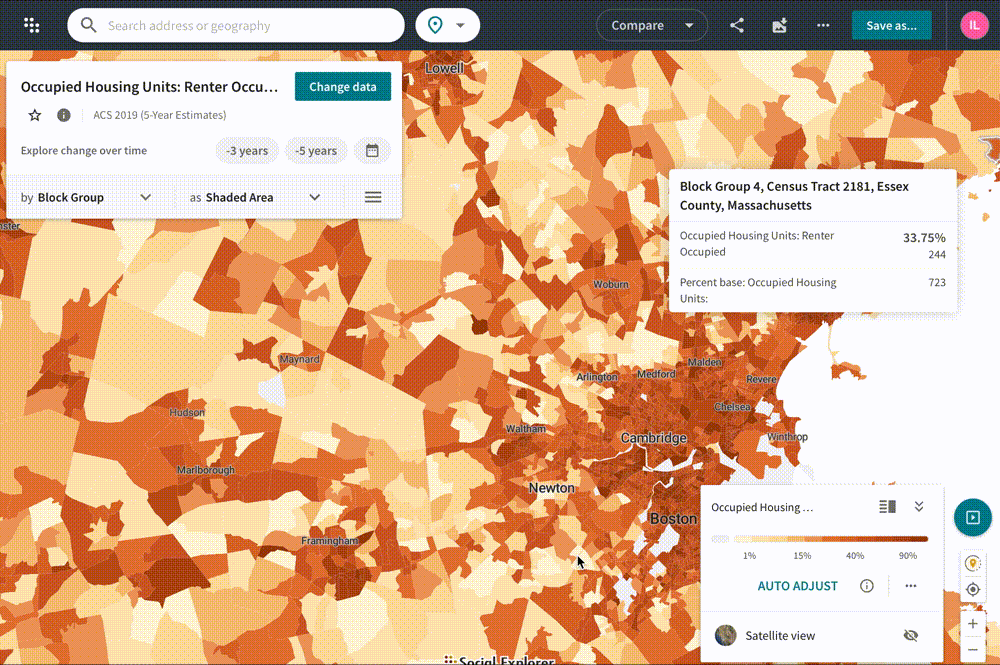Click the Boston map label

coord(673,519)
